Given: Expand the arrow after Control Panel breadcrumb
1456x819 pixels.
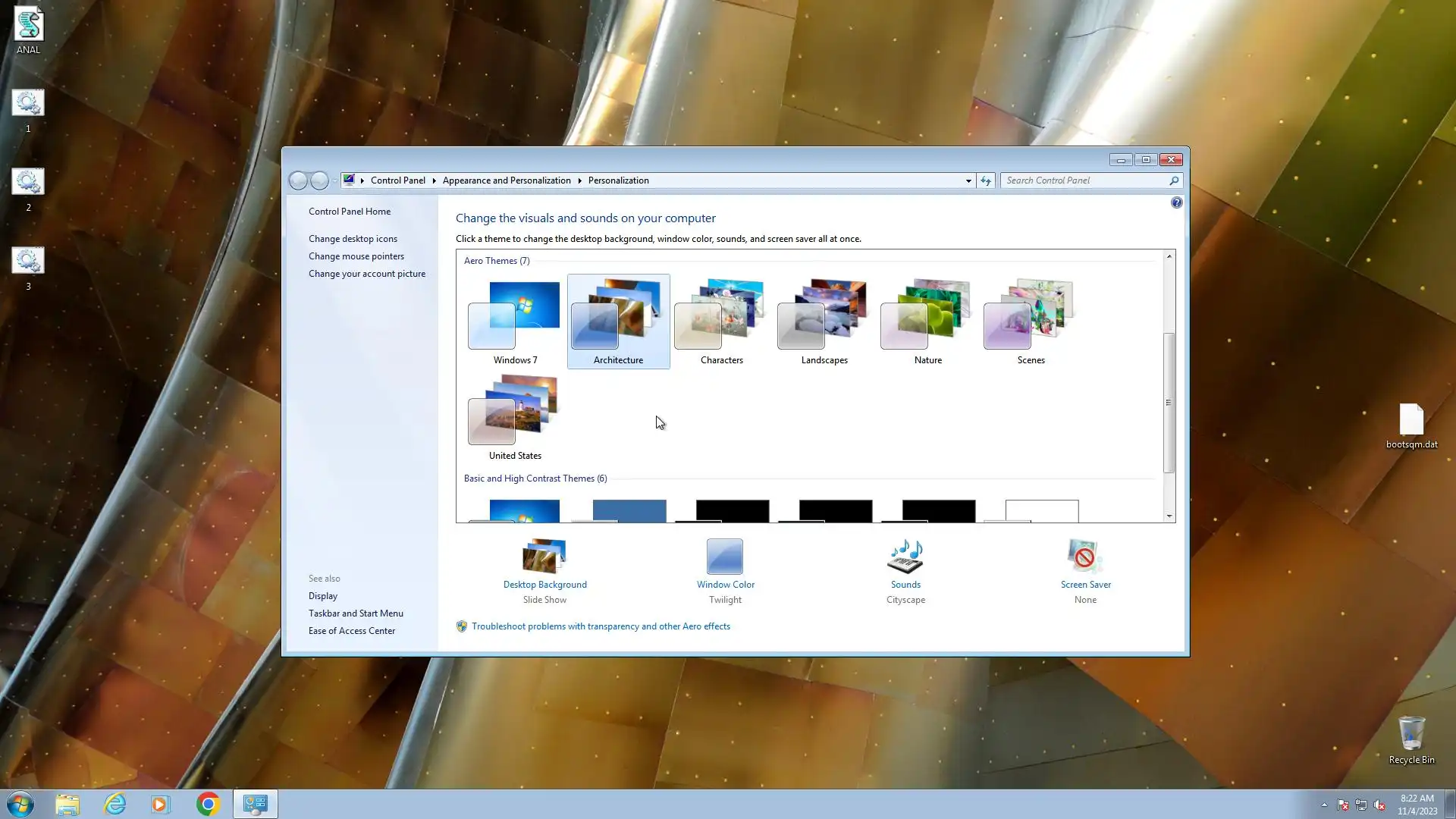Looking at the screenshot, I should (x=434, y=180).
